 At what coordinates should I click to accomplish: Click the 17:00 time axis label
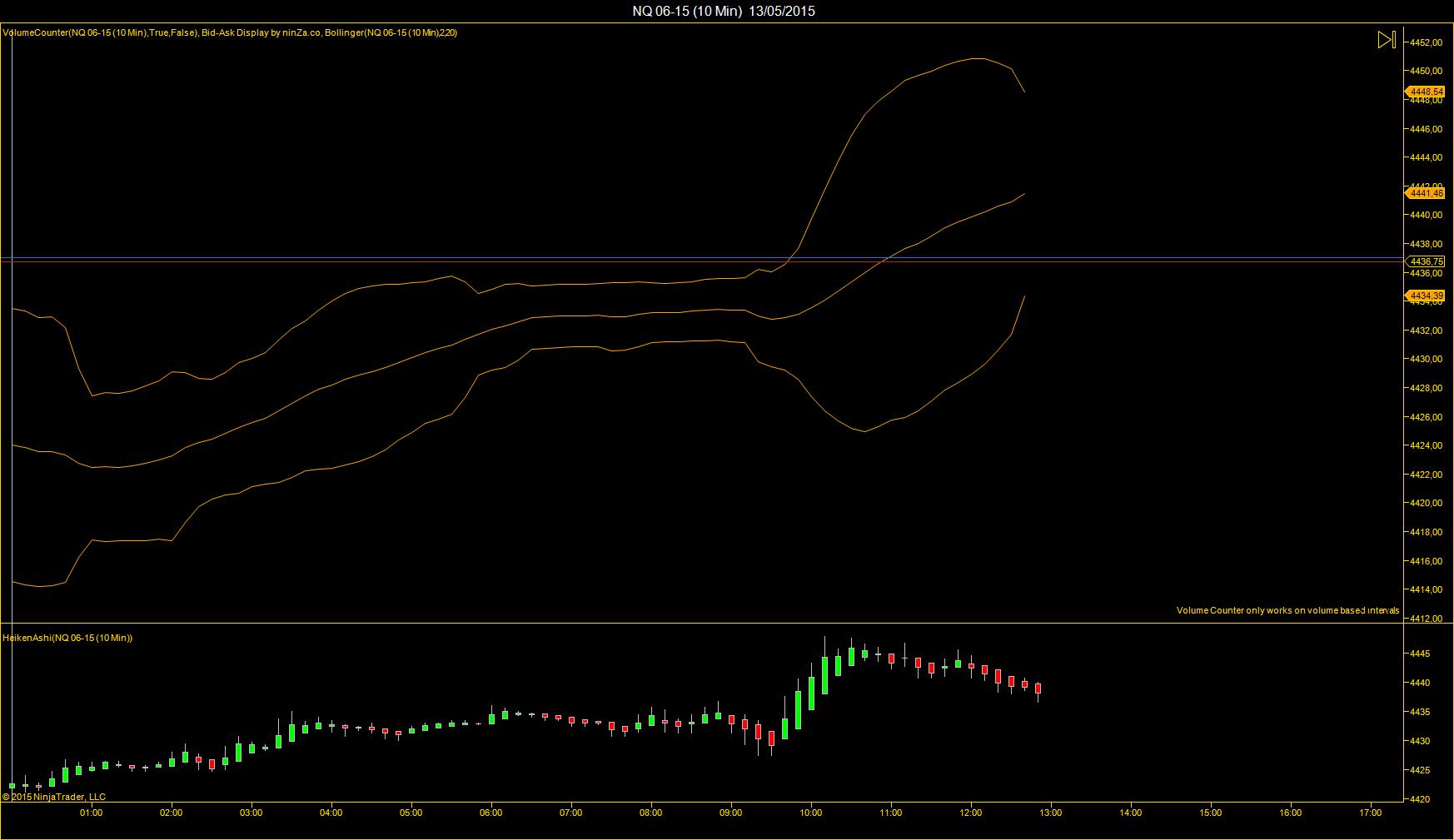click(1371, 813)
